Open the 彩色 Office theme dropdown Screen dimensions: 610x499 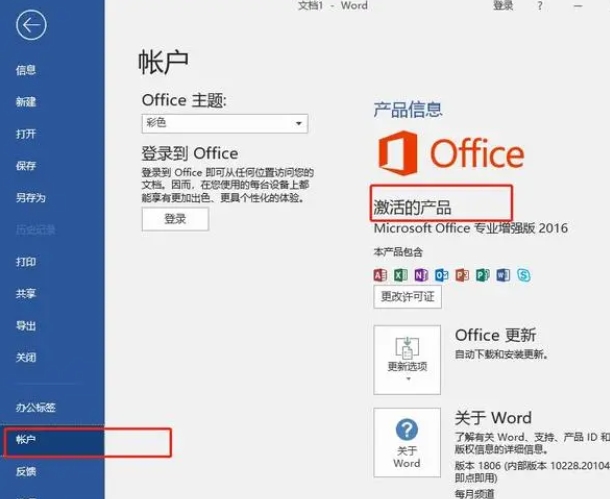225,124
